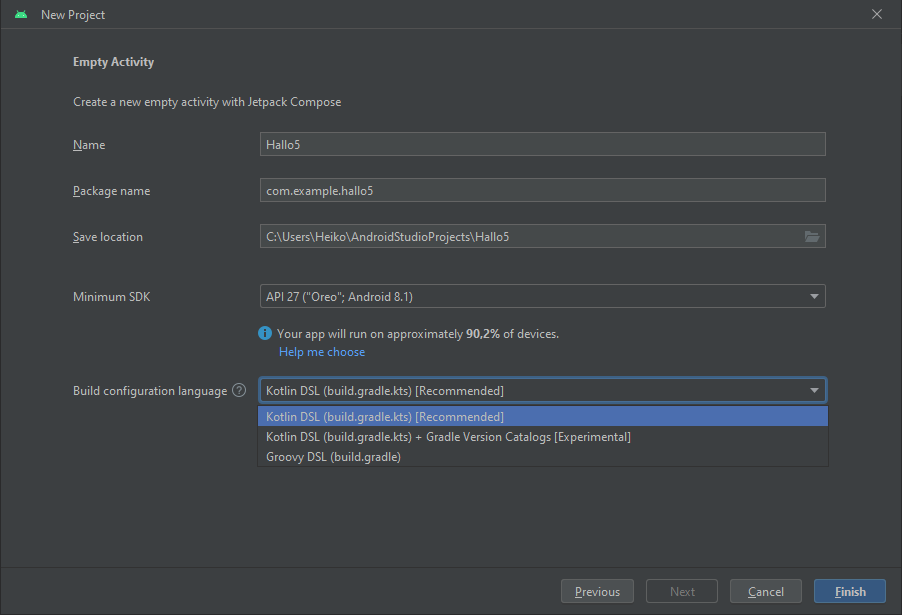This screenshot has width=902, height=615.
Task: Click the Empty Activity heading
Action: pos(113,62)
